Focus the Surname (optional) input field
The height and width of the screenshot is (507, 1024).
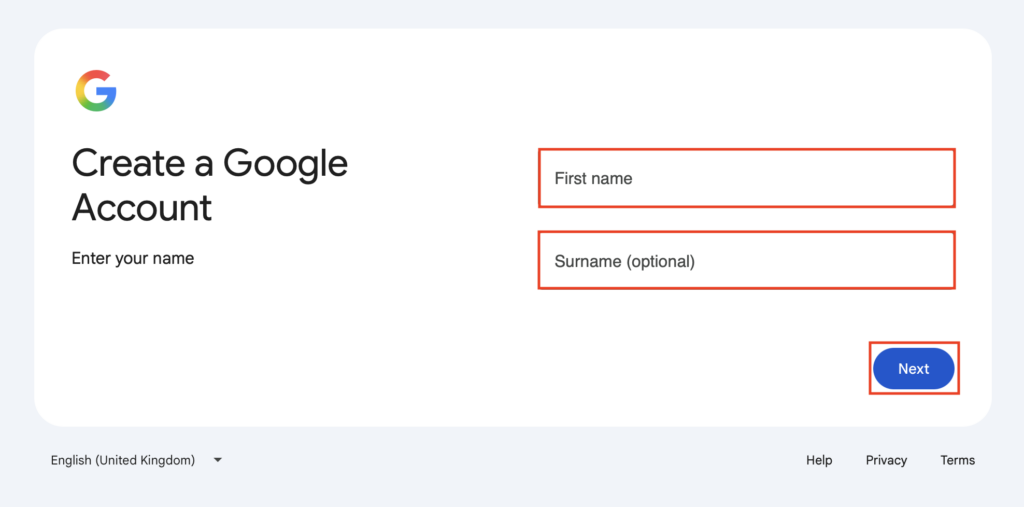[x=746, y=260]
